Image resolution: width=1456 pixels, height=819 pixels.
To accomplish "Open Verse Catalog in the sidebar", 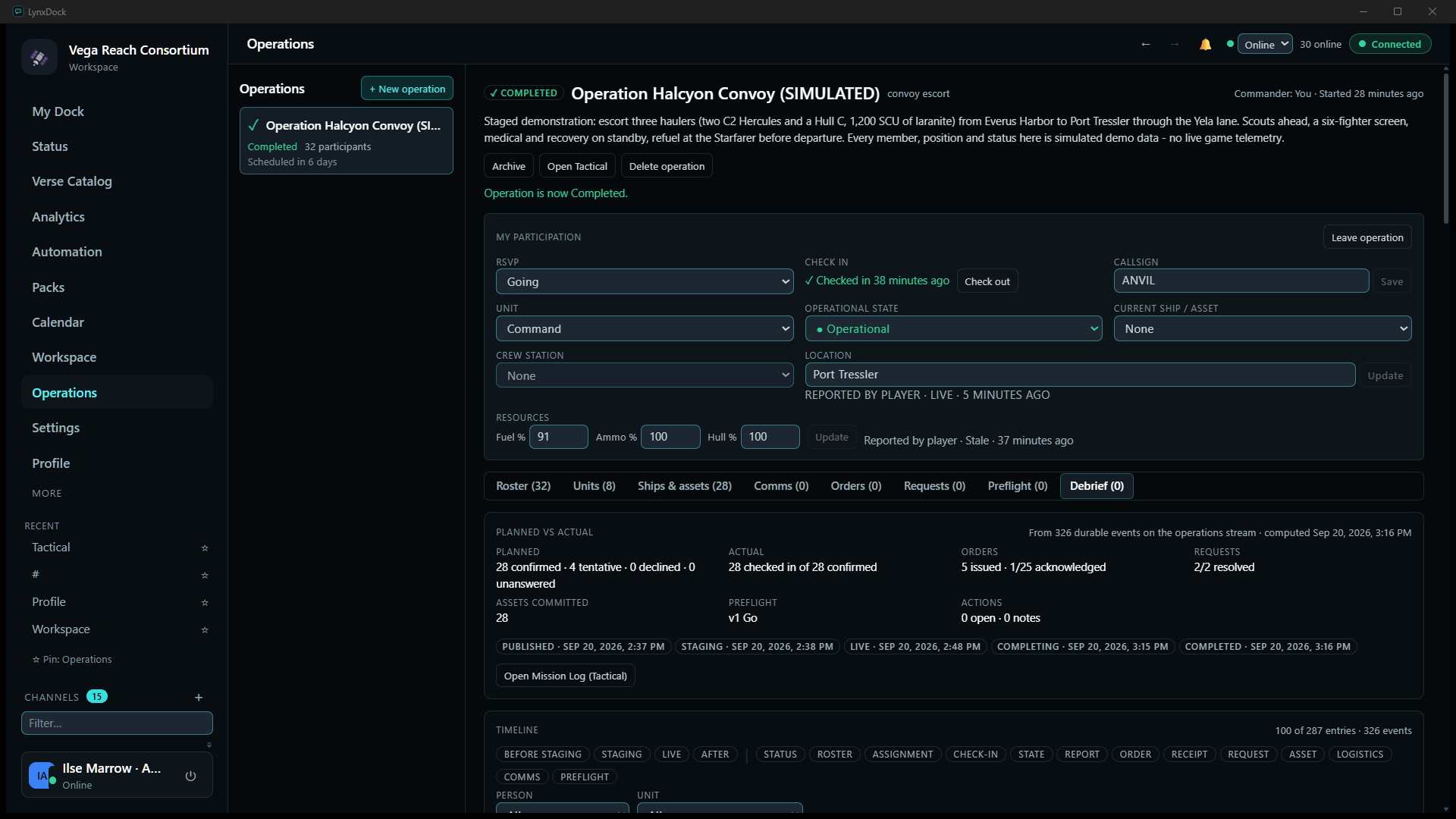I will [x=117, y=181].
